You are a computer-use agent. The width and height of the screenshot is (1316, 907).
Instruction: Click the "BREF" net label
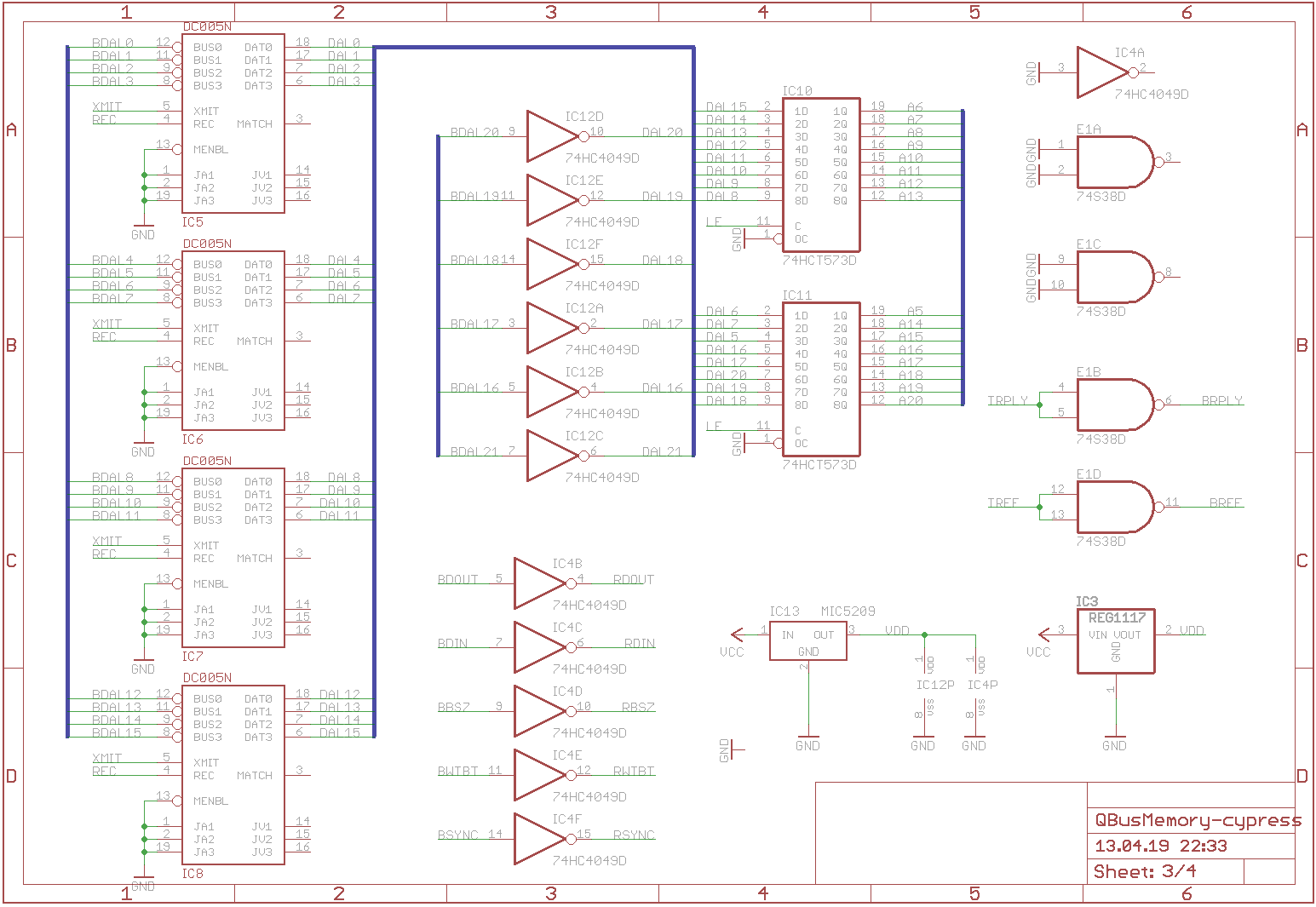(1226, 502)
